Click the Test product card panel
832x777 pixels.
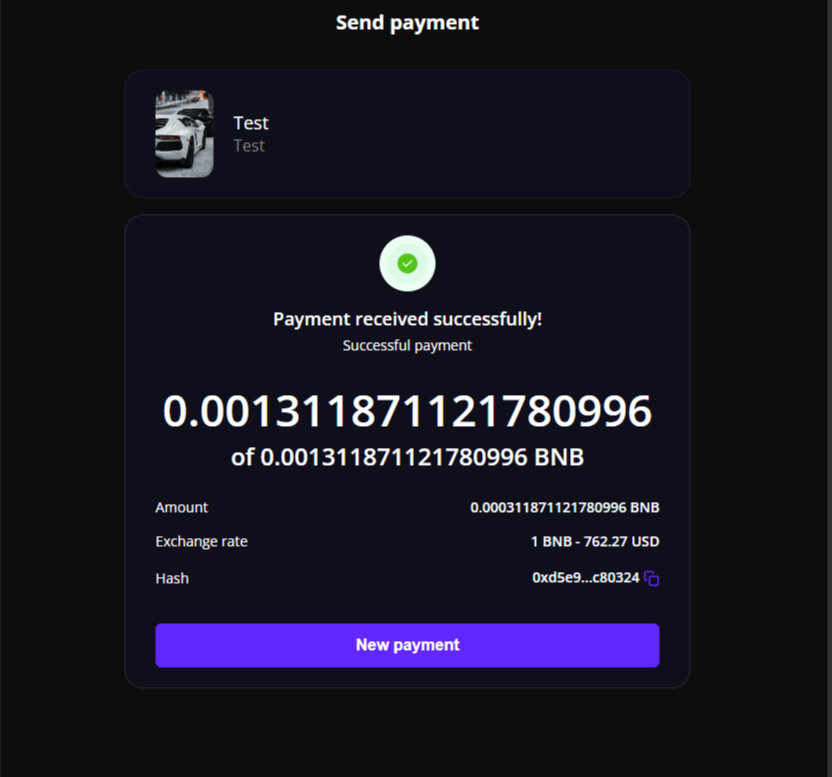(407, 134)
